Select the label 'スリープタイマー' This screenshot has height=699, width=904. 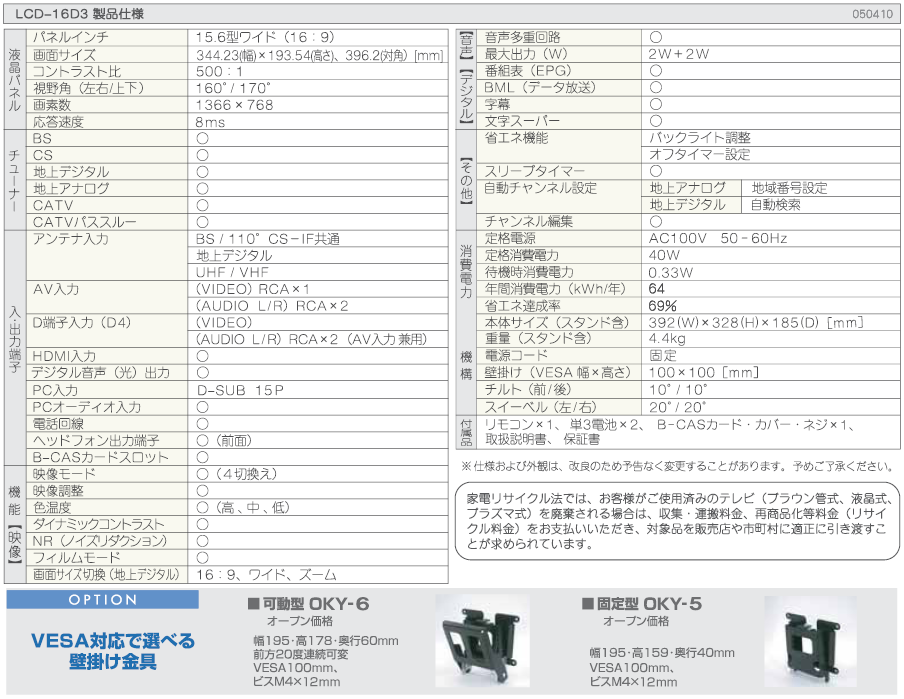tap(534, 171)
